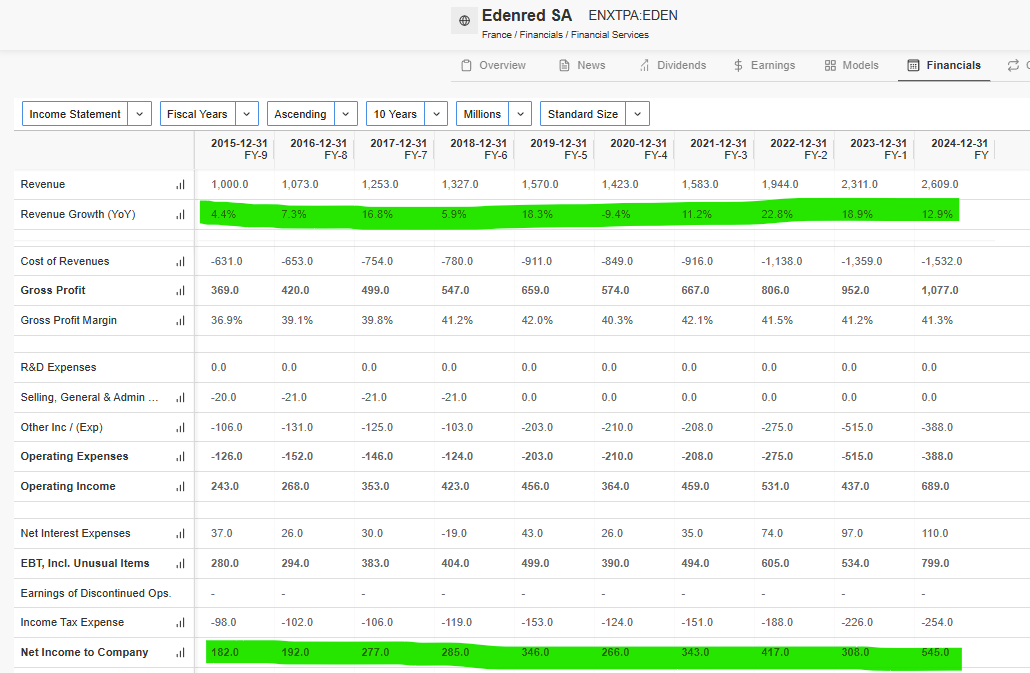Click the France breadcrumb link
1030x673 pixels.
point(497,35)
